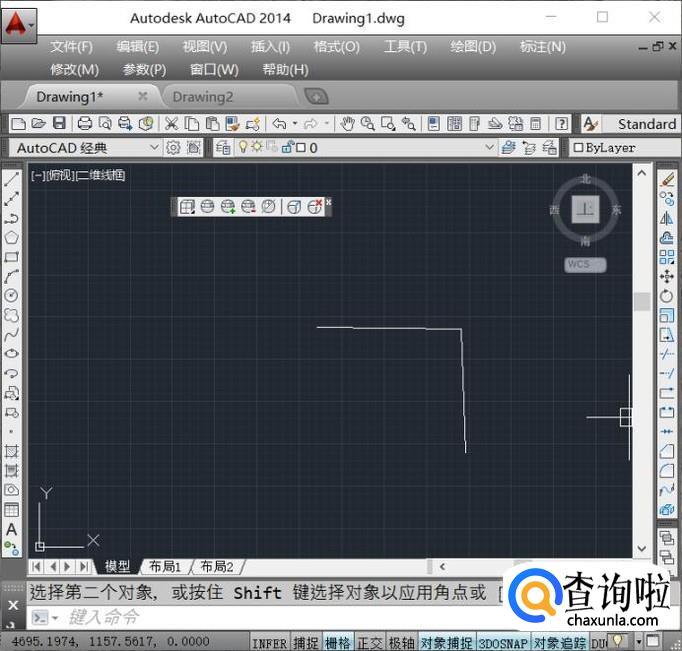Switch to the Drawing2 tab
This screenshot has height=651, width=682.
(203, 96)
